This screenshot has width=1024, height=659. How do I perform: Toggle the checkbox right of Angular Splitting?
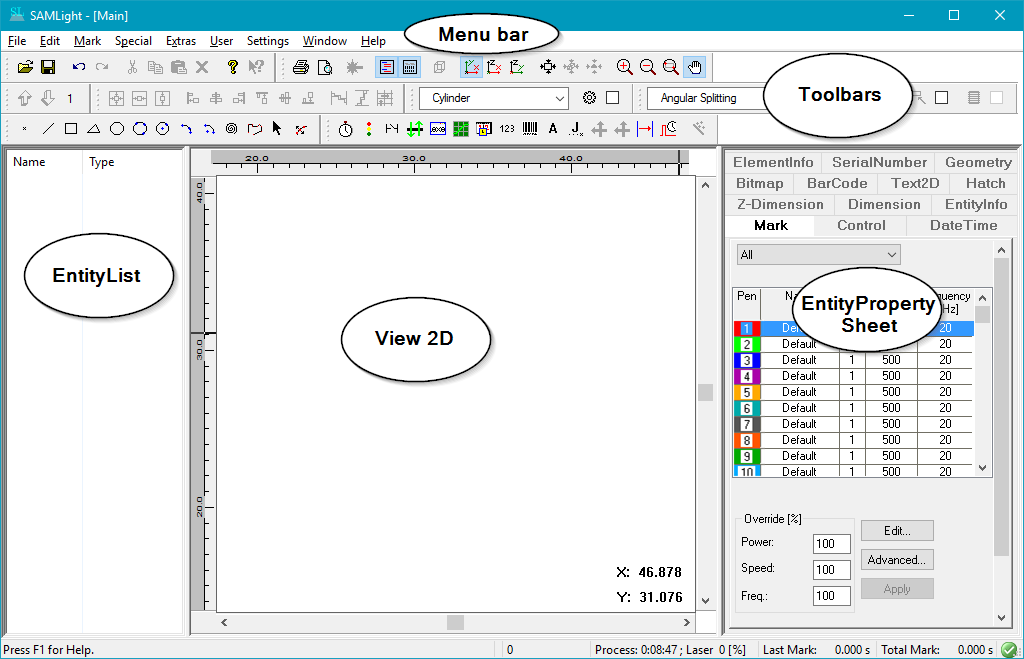pyautogui.click(x=941, y=98)
